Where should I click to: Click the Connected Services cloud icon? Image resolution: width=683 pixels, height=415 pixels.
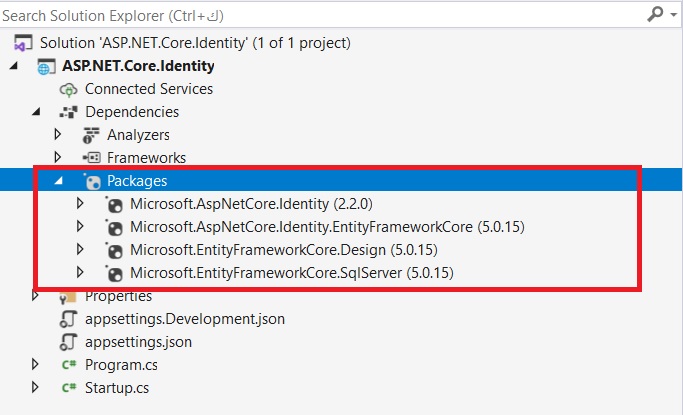68,90
